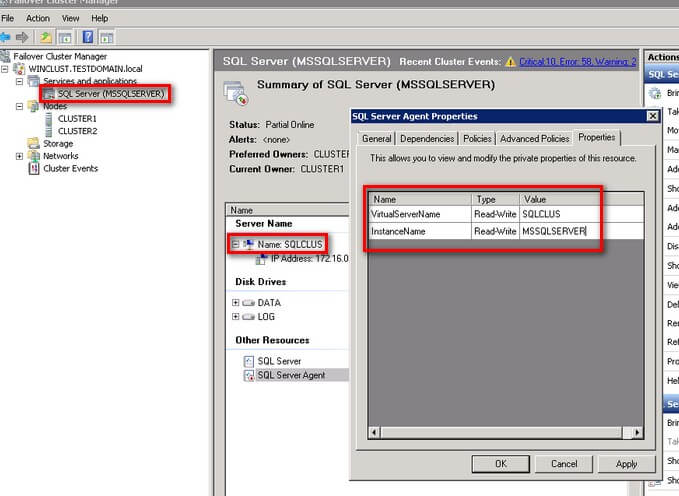Switch to the Advanced Policies tab

tap(534, 139)
